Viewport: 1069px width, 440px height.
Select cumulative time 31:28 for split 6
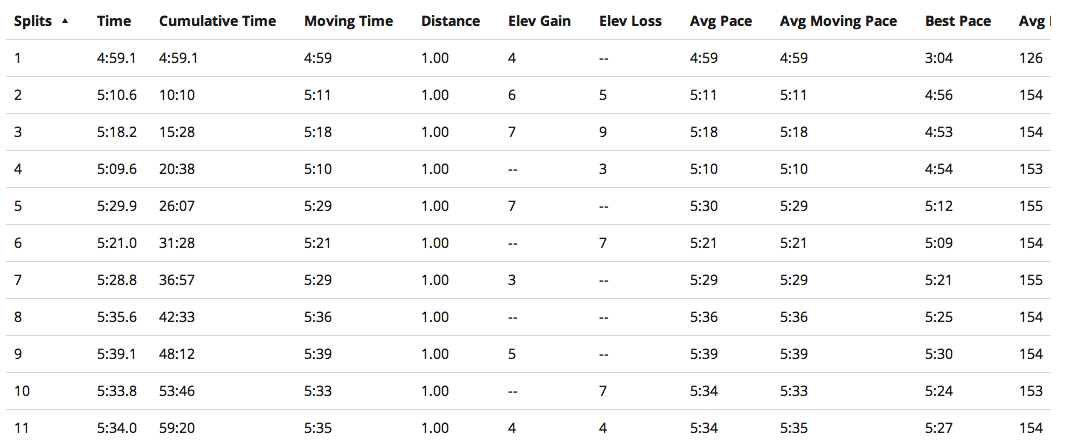point(176,243)
